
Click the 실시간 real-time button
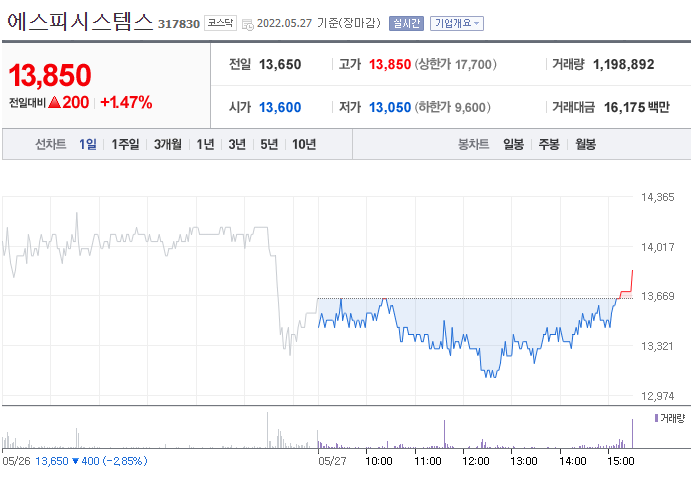click(x=406, y=23)
